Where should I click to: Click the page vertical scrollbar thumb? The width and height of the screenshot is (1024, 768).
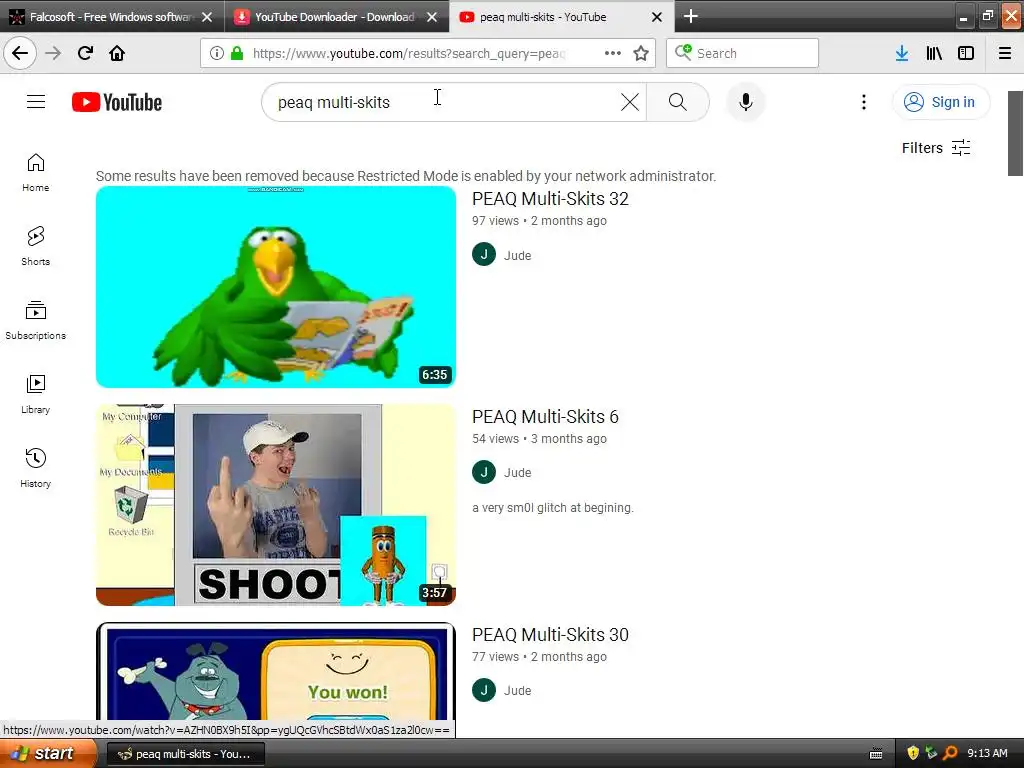click(1015, 133)
